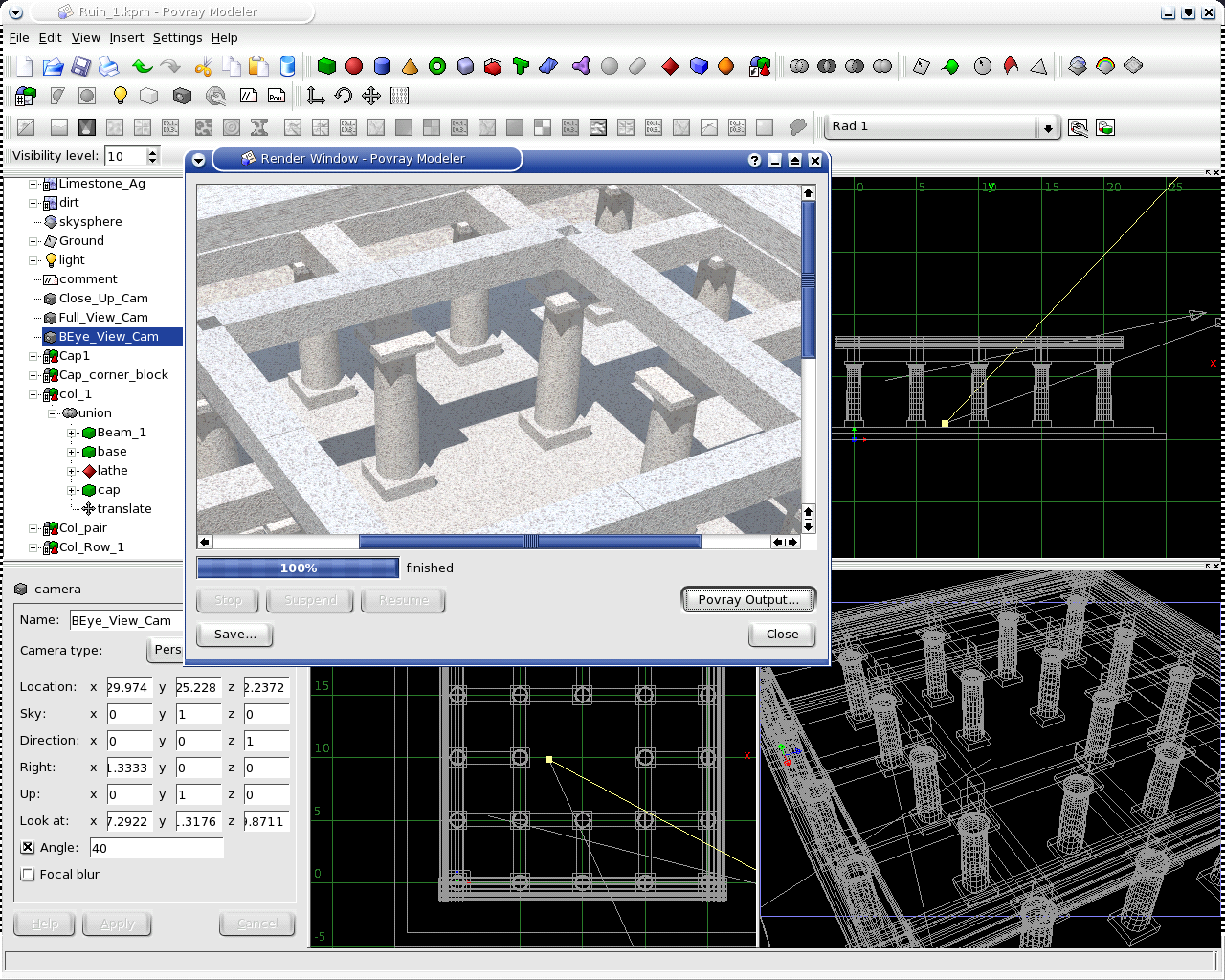Click the yellow light bulb icon
1225x980 pixels.
click(x=120, y=96)
